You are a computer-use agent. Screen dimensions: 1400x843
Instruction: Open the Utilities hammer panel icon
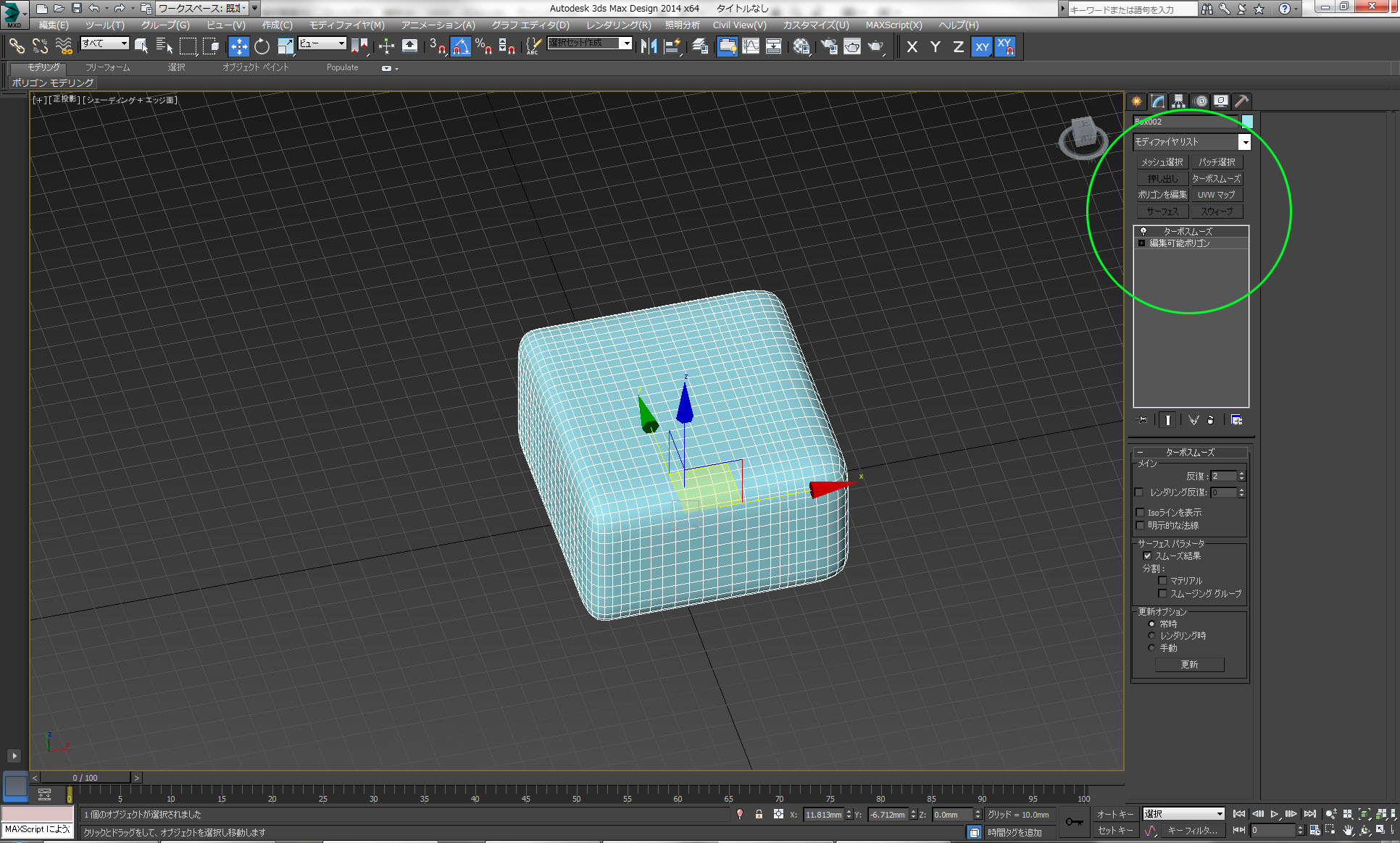point(1241,101)
